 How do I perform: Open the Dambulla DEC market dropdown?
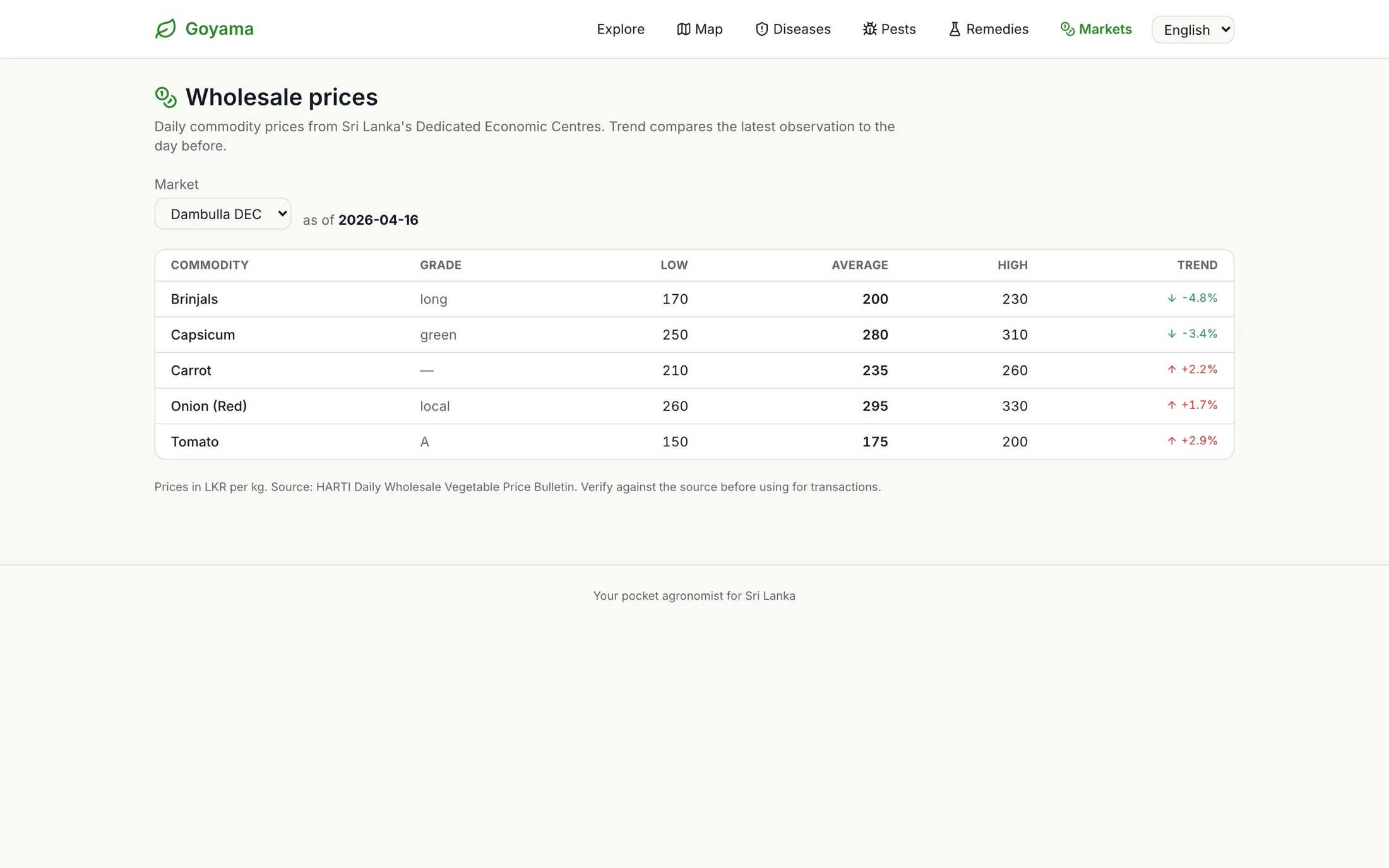(223, 214)
